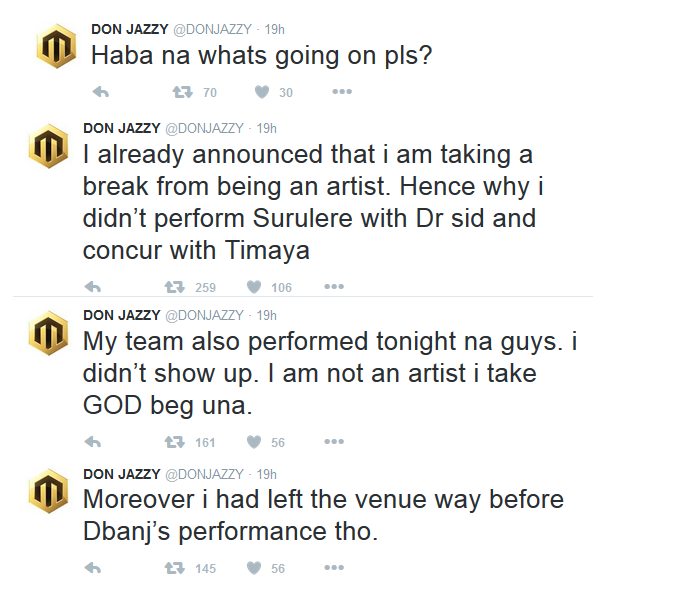
Task: Like the 'Haba na whats going on' tweet
Action: [262, 92]
